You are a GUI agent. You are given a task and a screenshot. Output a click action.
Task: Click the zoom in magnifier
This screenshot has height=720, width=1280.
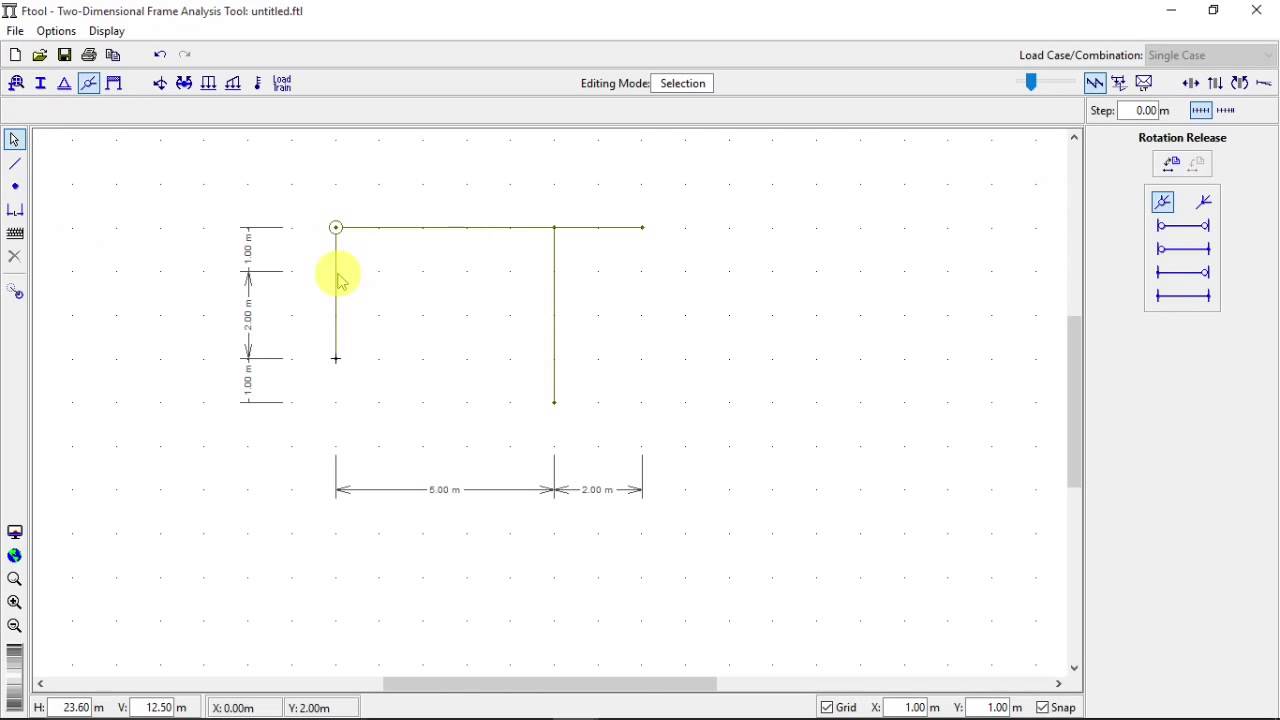click(x=15, y=603)
